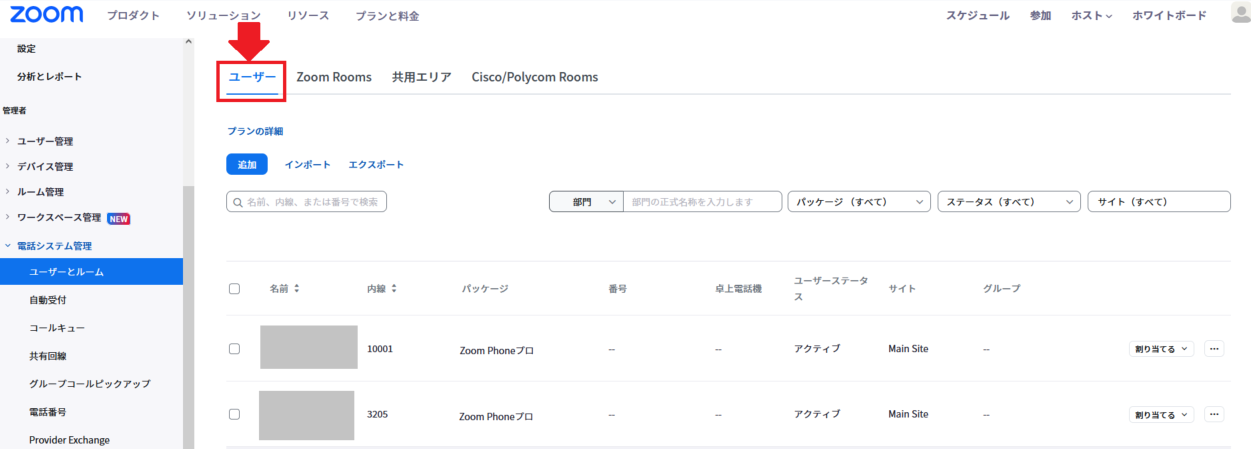Switch to the Zoom Rooms tab

click(334, 77)
